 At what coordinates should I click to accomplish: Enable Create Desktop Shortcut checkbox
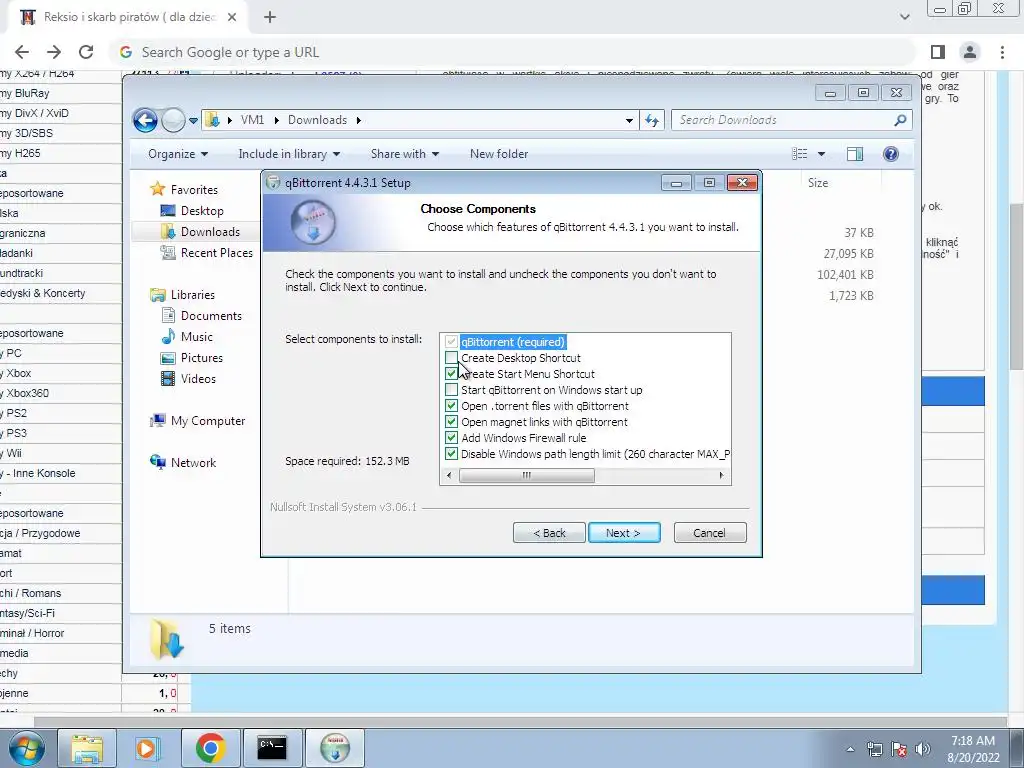[451, 358]
